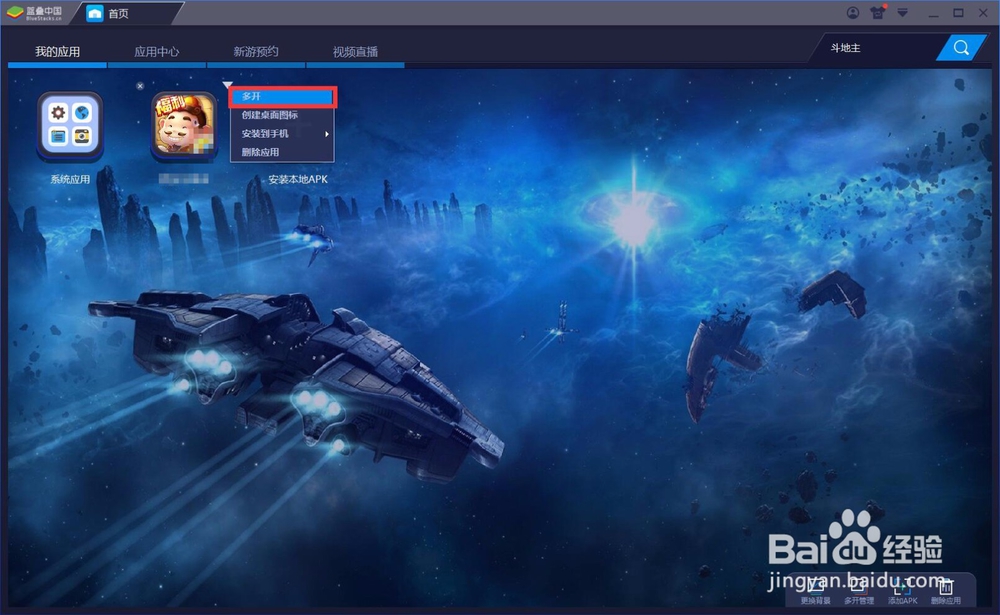Viewport: 1000px width, 615px height.
Task: Open the t-shirt skin icon in title bar
Action: [878, 13]
